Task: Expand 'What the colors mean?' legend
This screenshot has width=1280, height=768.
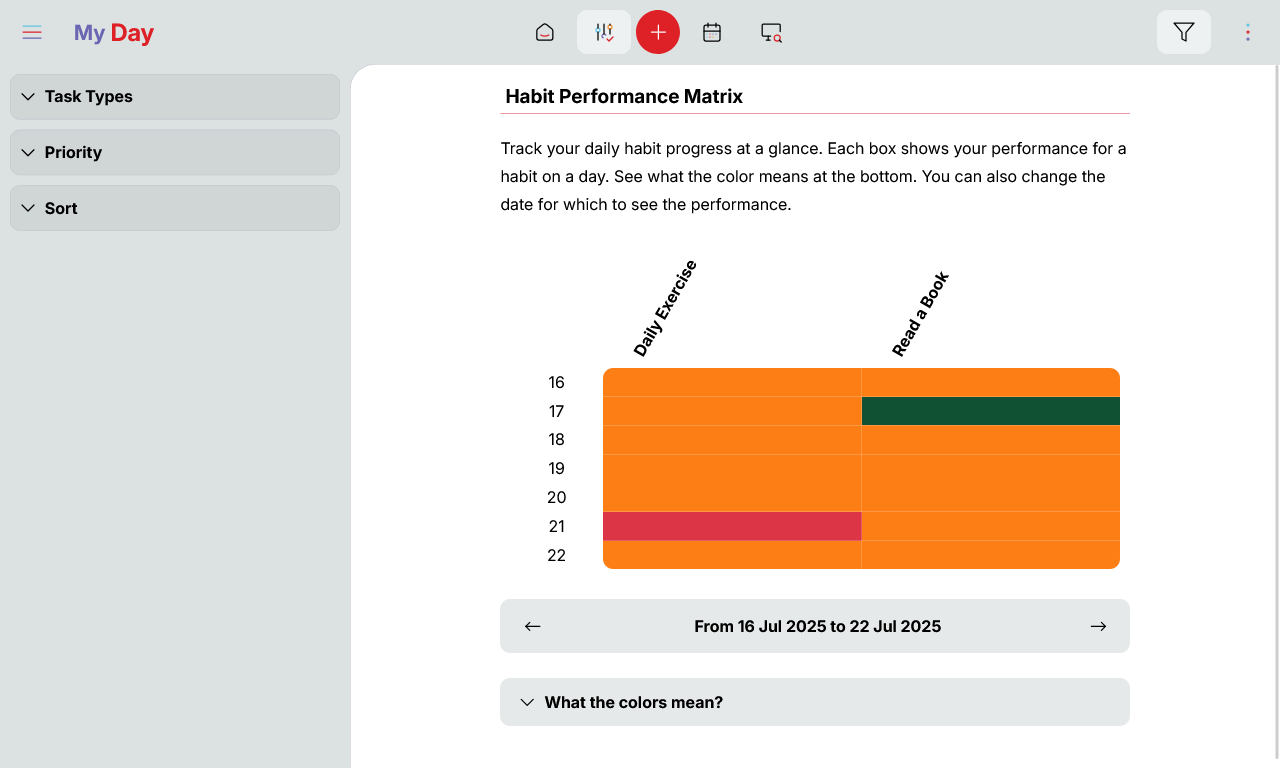Action: pyautogui.click(x=814, y=702)
